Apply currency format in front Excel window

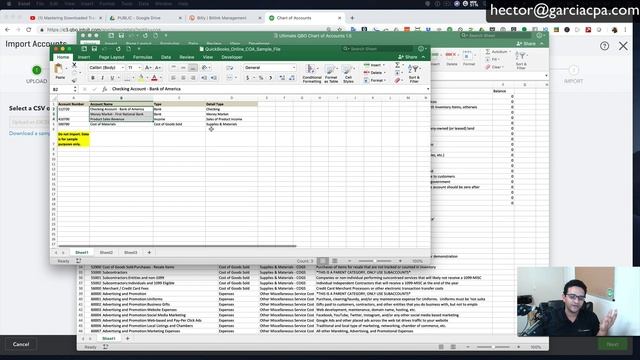point(247,78)
